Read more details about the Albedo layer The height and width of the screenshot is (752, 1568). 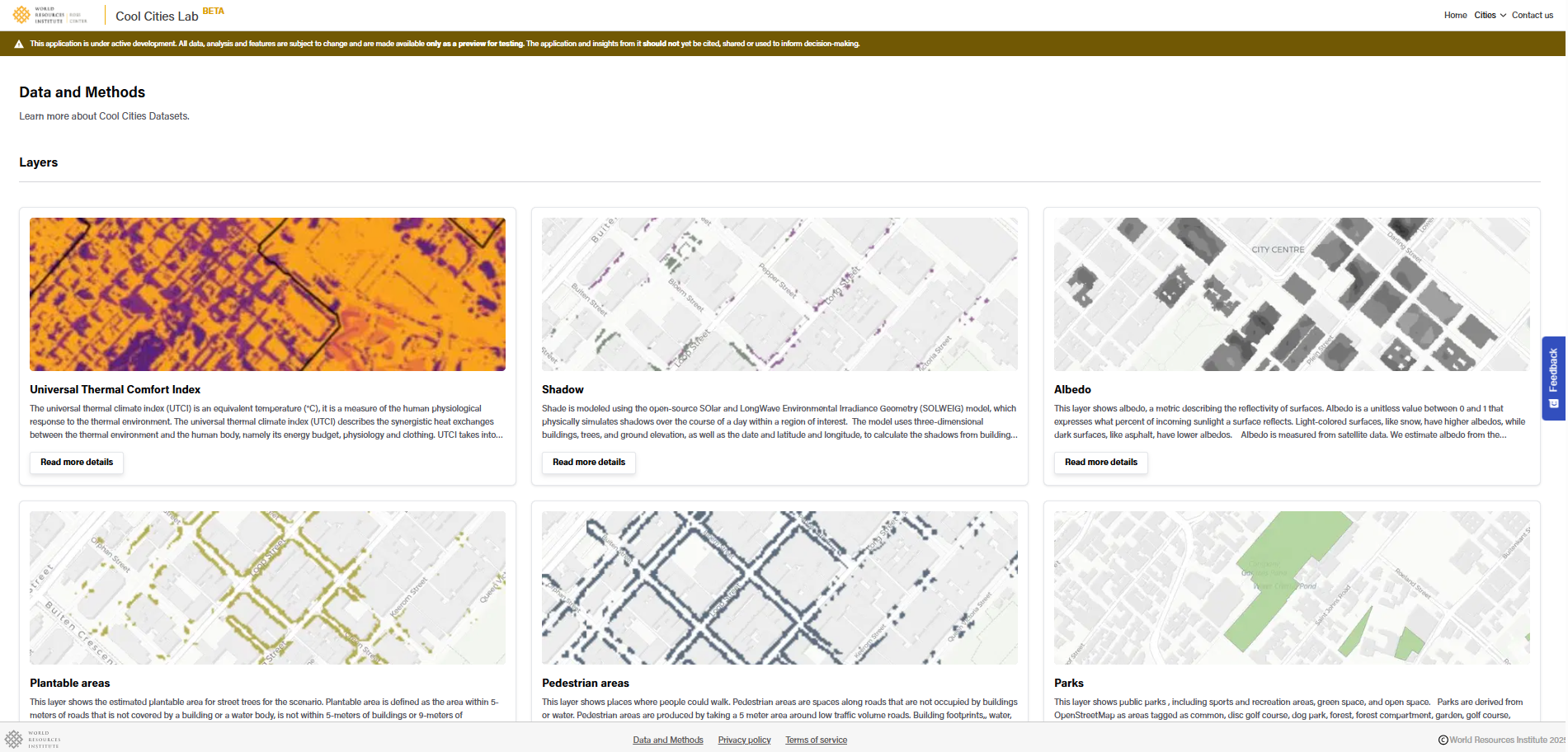click(1100, 463)
